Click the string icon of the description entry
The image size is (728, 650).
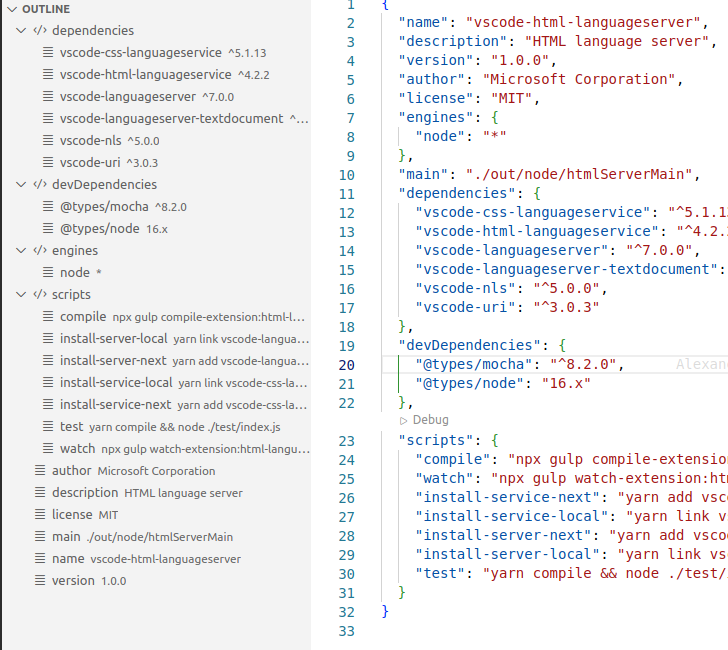coord(40,493)
